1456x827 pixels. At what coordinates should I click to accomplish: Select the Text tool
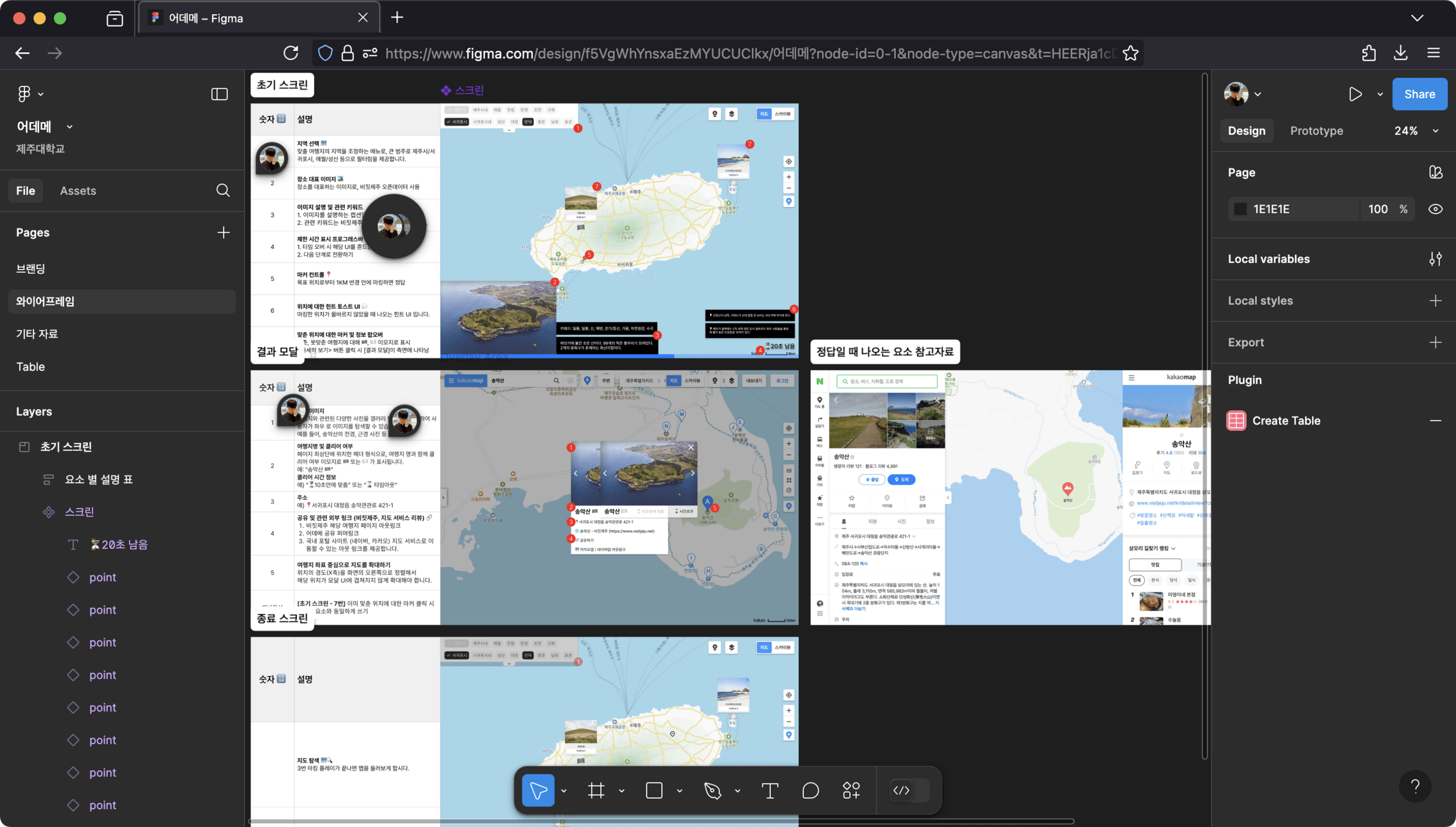click(770, 790)
